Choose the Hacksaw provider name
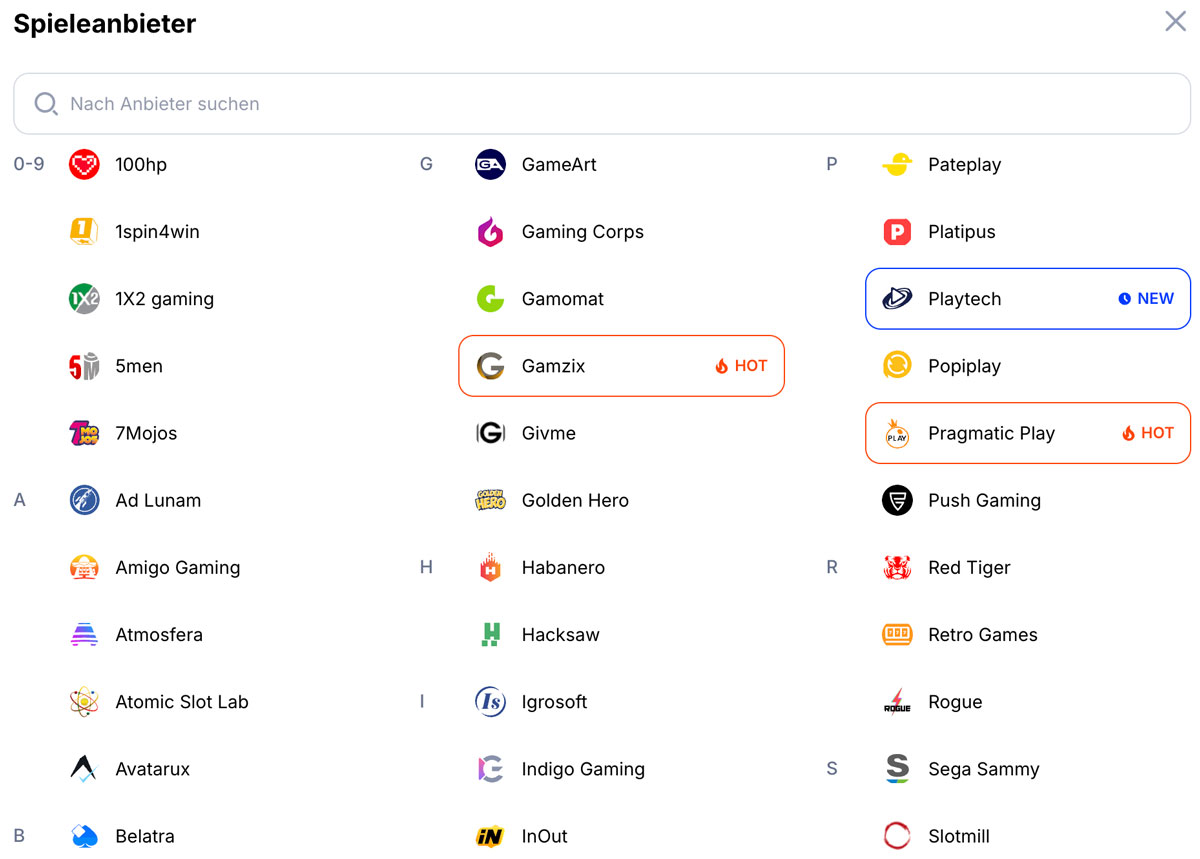This screenshot has height=859, width=1200. click(x=560, y=634)
